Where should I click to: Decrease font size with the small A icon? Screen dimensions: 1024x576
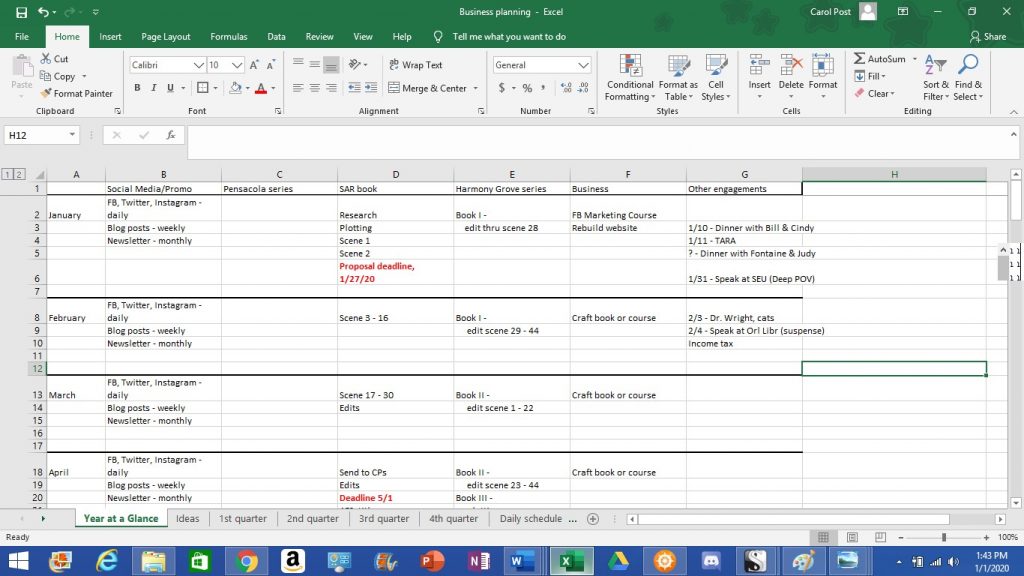click(x=270, y=65)
